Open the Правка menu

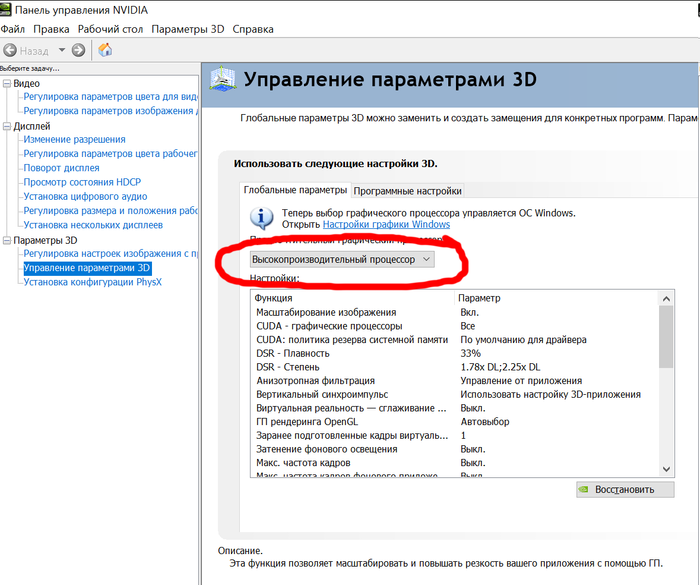tap(51, 29)
